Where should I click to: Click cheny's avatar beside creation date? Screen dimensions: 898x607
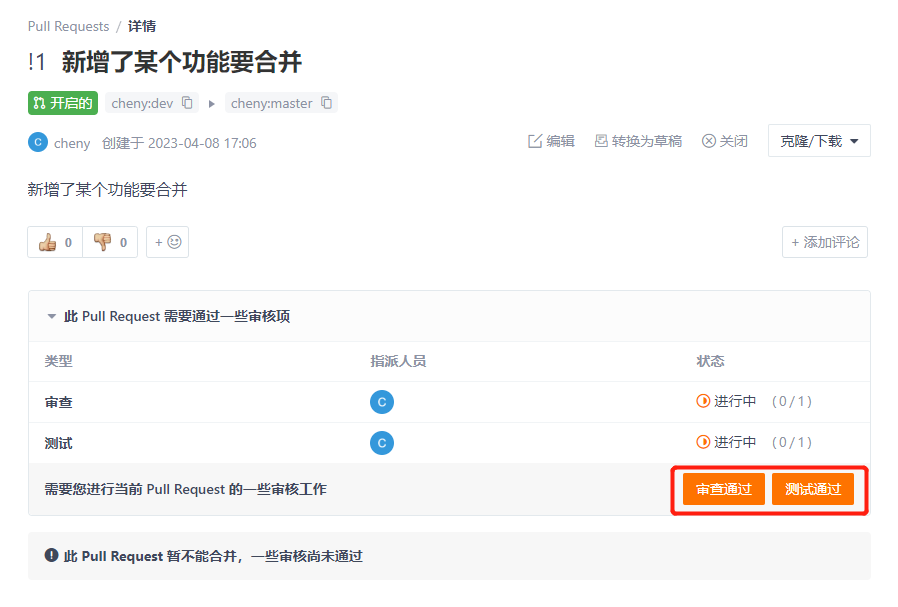tap(38, 142)
